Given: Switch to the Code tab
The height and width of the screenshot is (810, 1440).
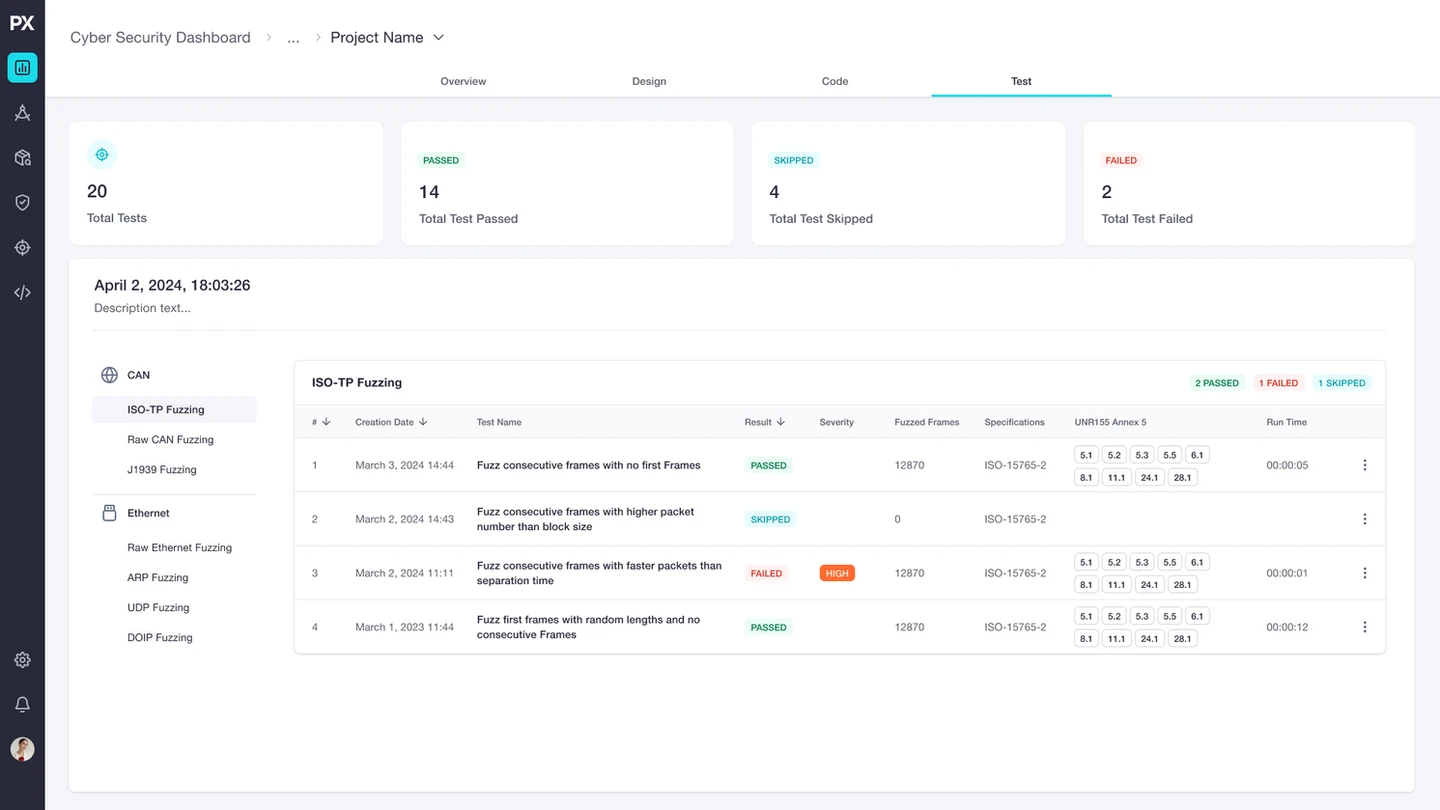Looking at the screenshot, I should 835,81.
